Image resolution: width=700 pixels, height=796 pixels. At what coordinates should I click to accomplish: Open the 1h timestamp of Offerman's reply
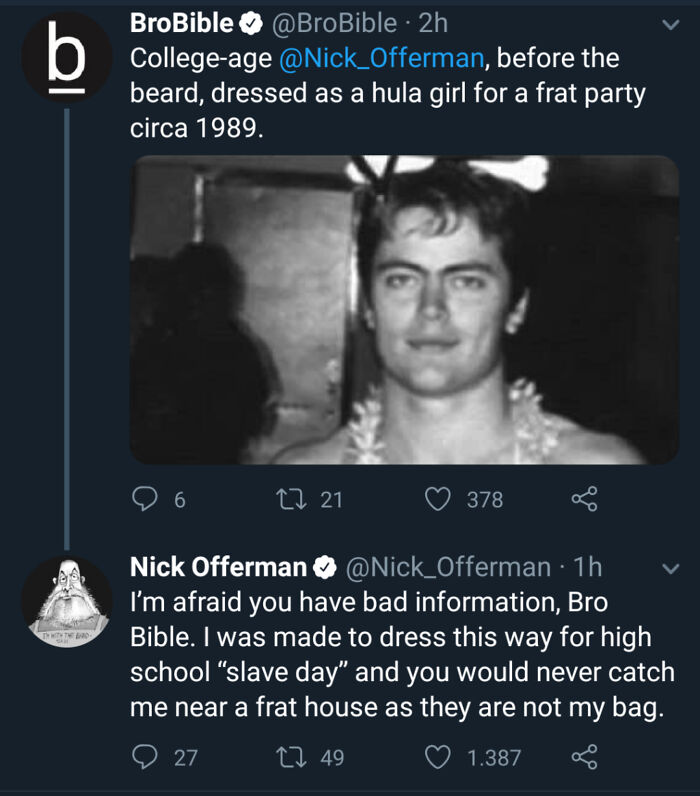[586, 567]
